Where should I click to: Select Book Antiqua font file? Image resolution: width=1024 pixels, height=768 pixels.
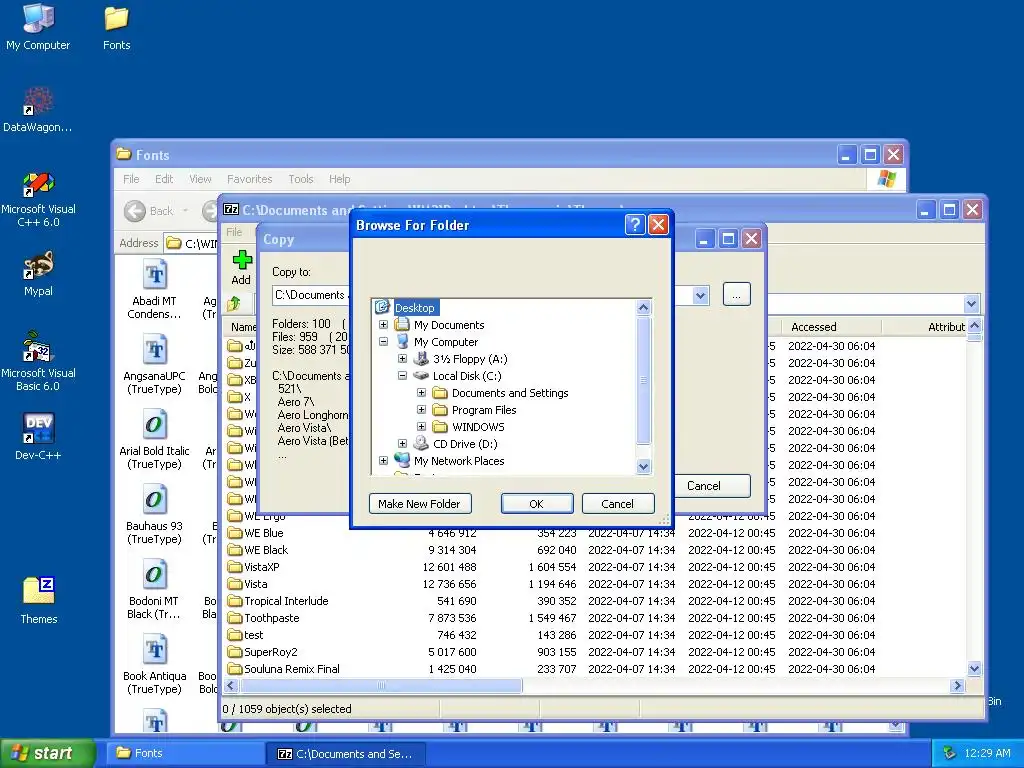click(x=154, y=664)
